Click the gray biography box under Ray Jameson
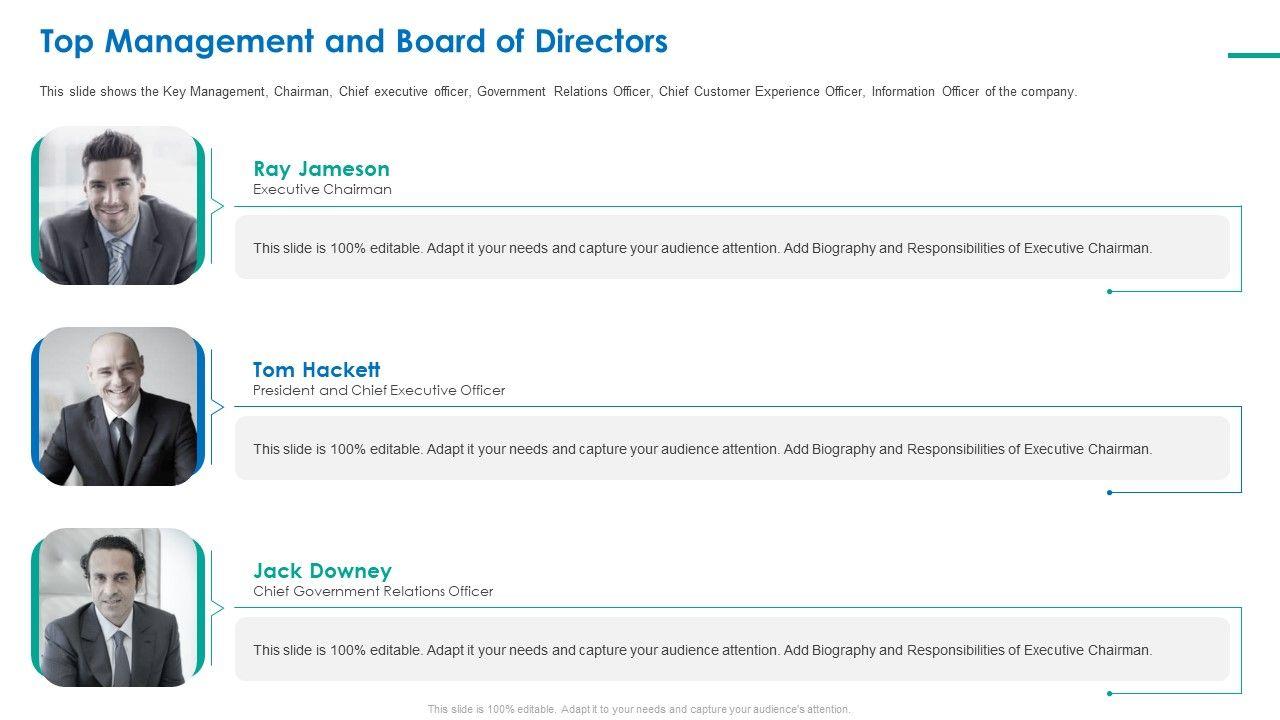This screenshot has height=720, width=1280. (732, 247)
